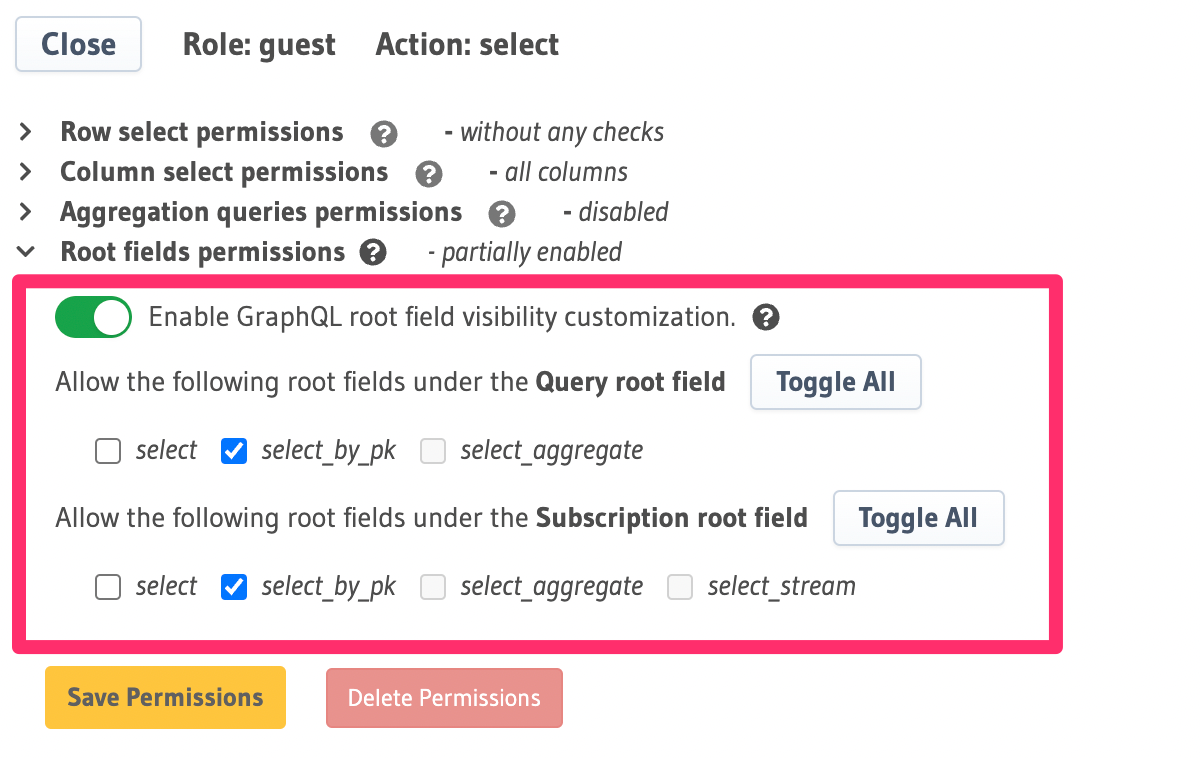Open help for Column select permissions
The width and height of the screenshot is (1200, 758).
(x=428, y=173)
